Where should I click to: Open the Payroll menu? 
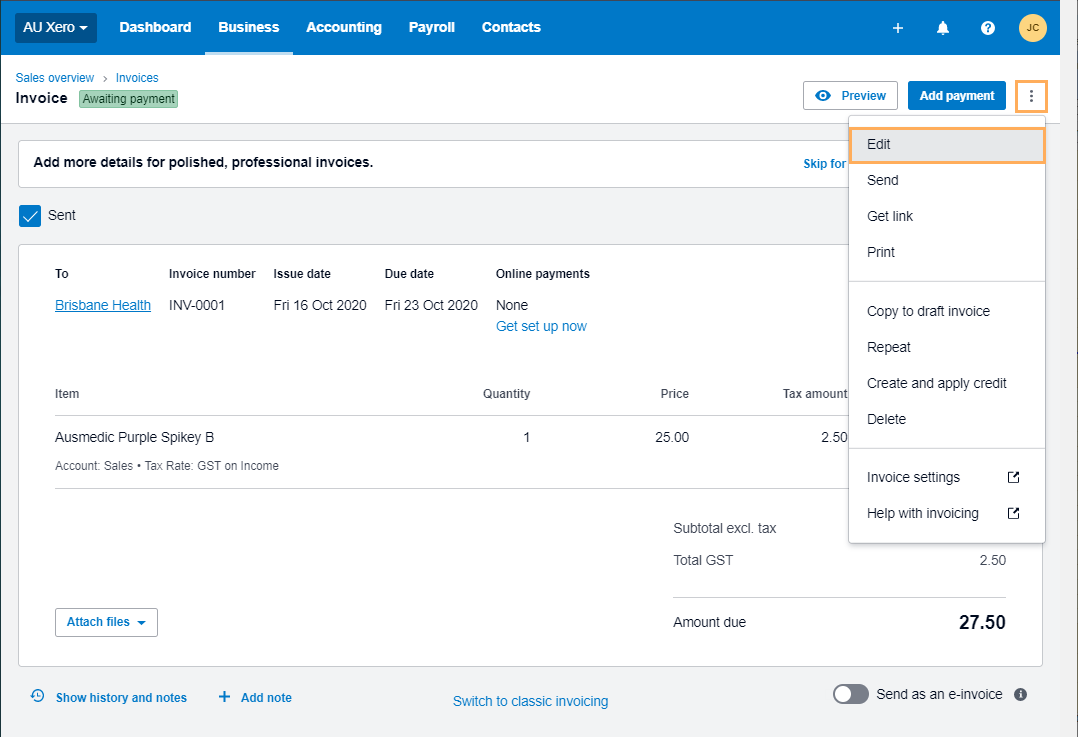tap(432, 28)
